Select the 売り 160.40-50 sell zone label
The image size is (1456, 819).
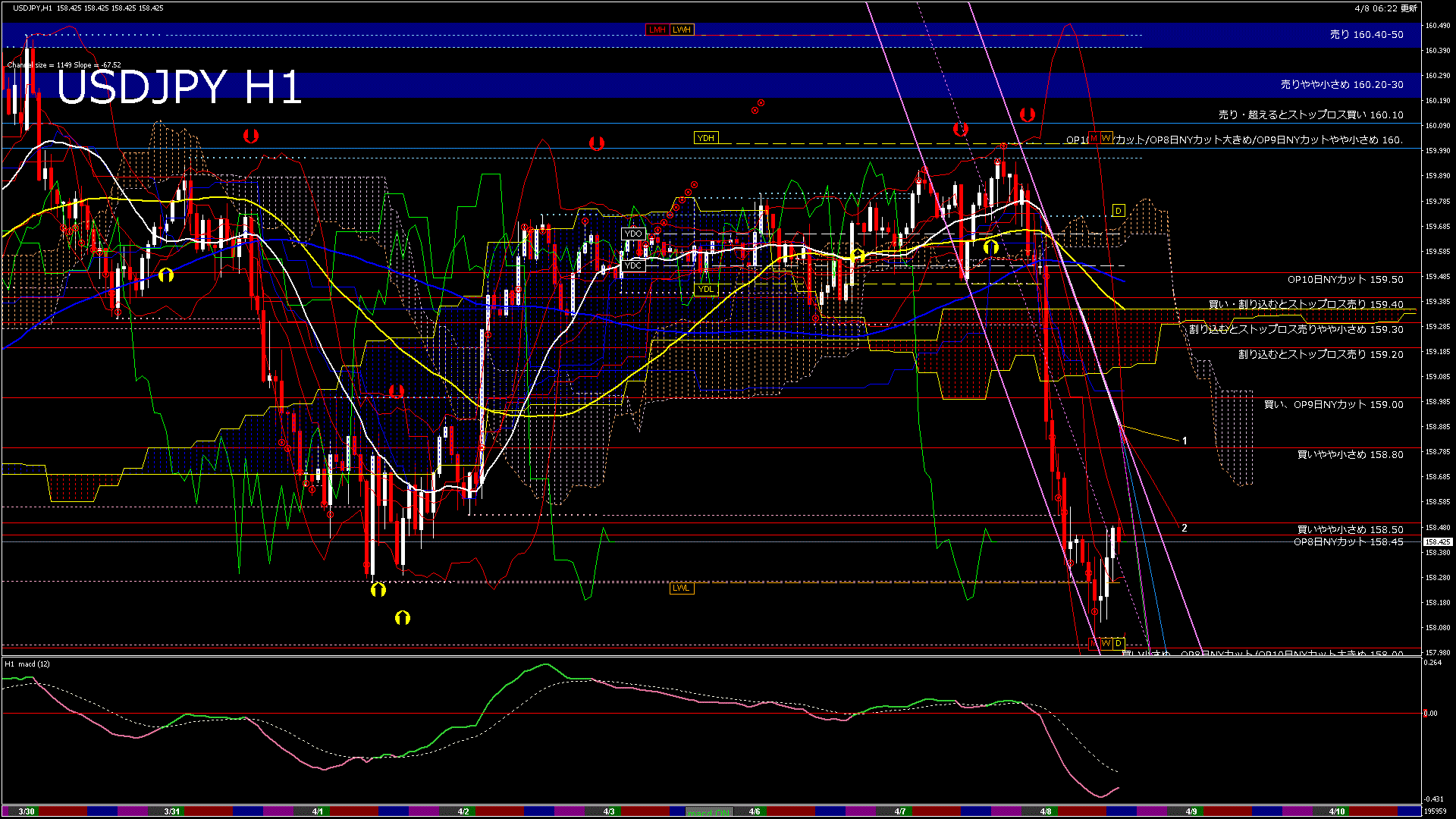(1367, 35)
